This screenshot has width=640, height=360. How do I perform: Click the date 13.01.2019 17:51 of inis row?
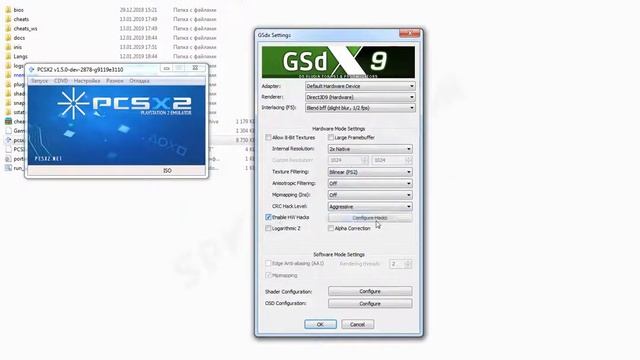[x=138, y=47]
